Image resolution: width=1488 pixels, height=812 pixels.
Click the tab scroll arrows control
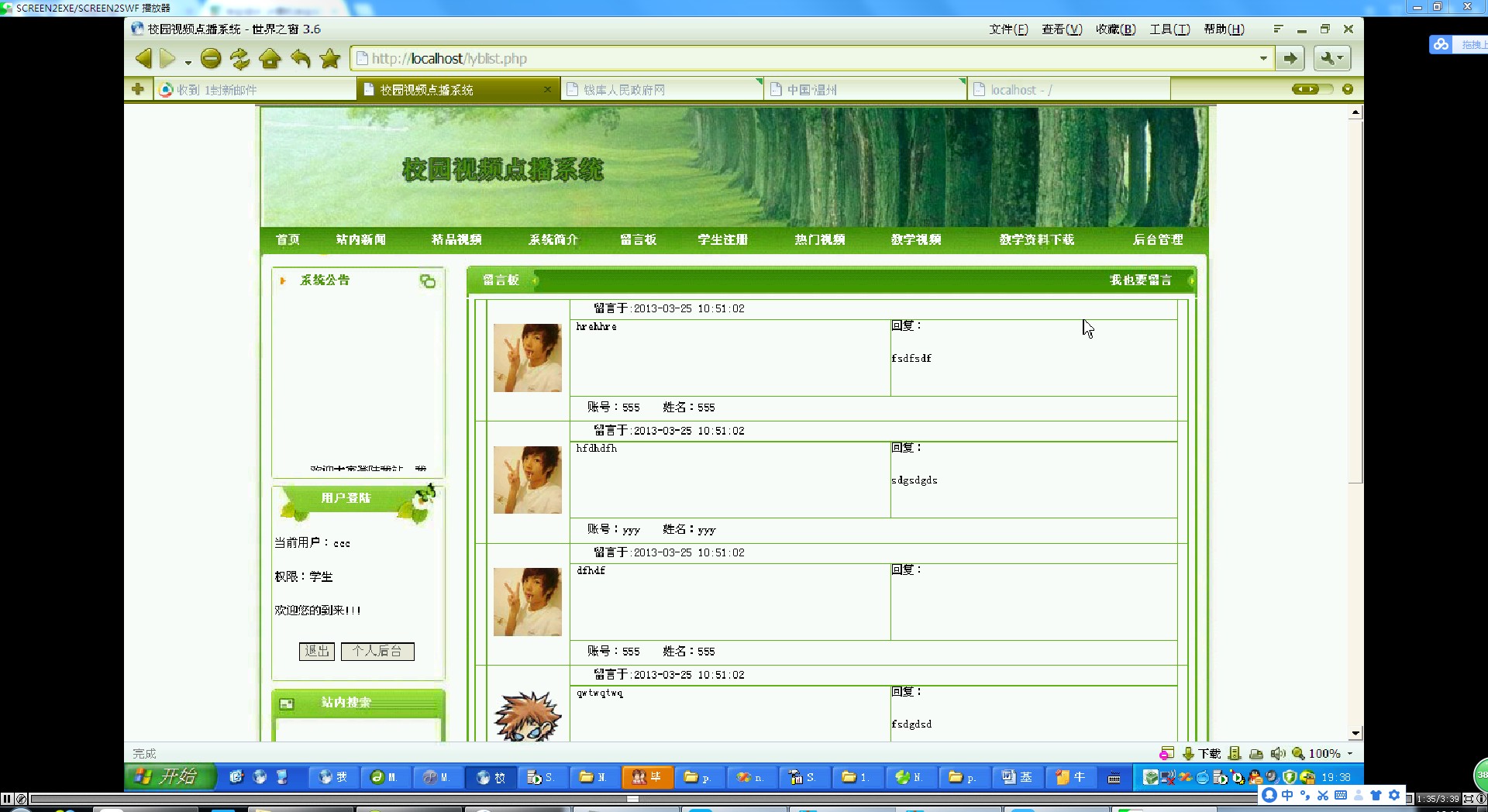(x=1307, y=89)
